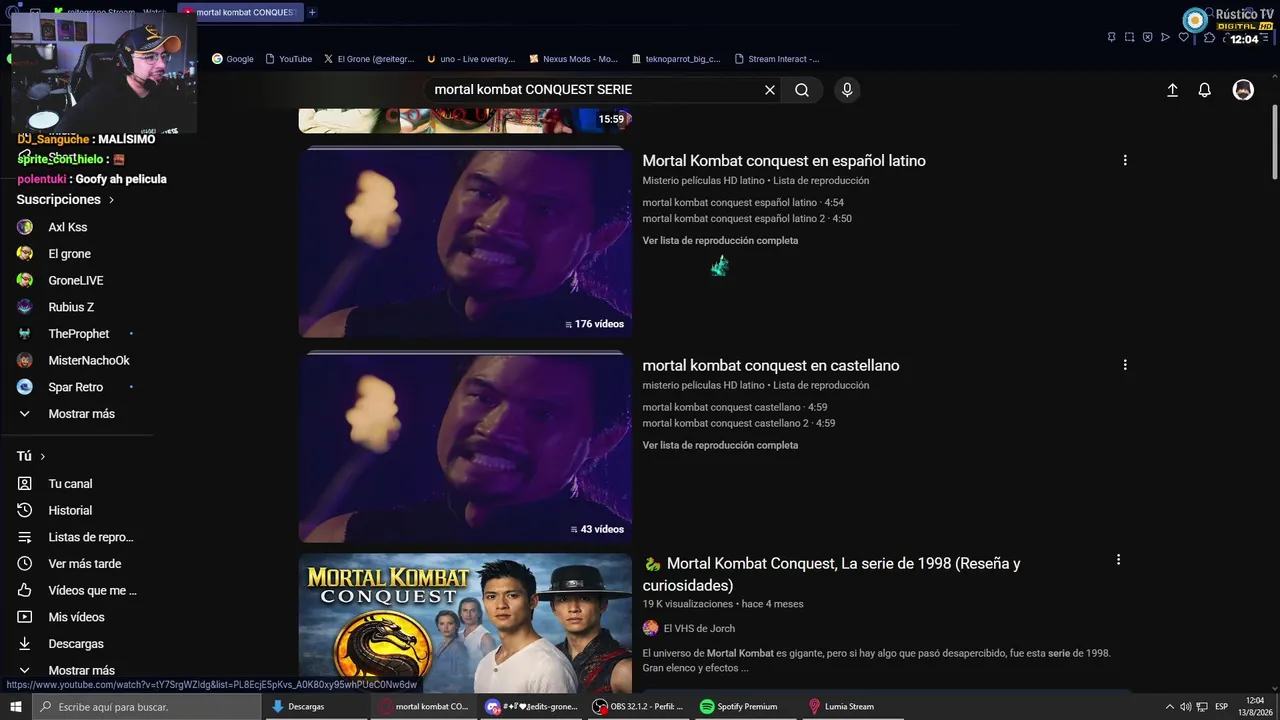Open 'uno - Live overlay' bookmark
1280x720 pixels.
pyautogui.click(x=471, y=59)
